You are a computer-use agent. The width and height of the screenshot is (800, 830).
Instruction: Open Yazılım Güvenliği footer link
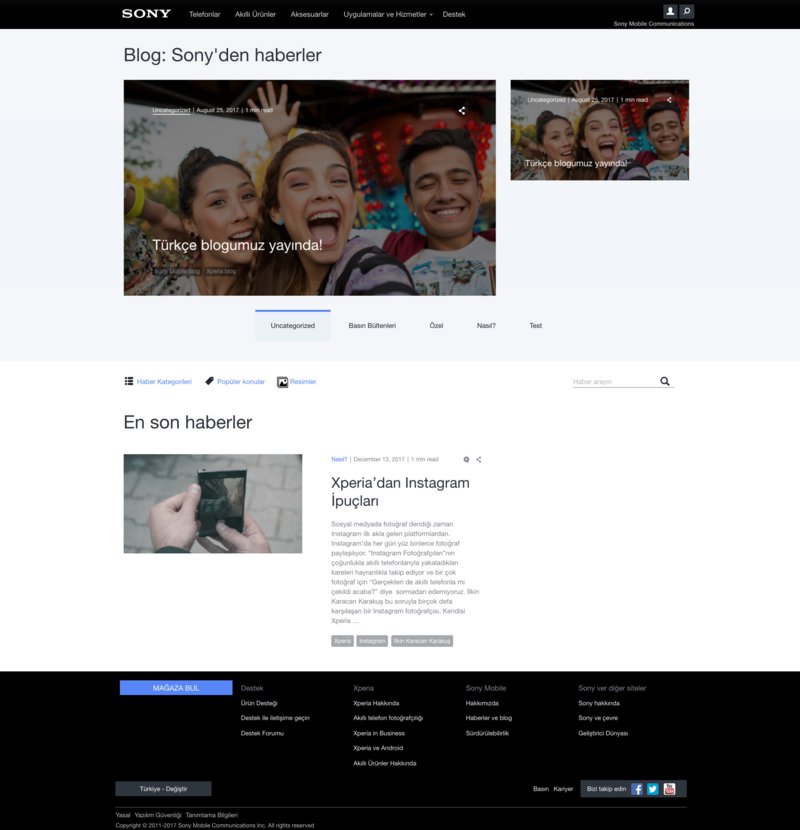(158, 815)
